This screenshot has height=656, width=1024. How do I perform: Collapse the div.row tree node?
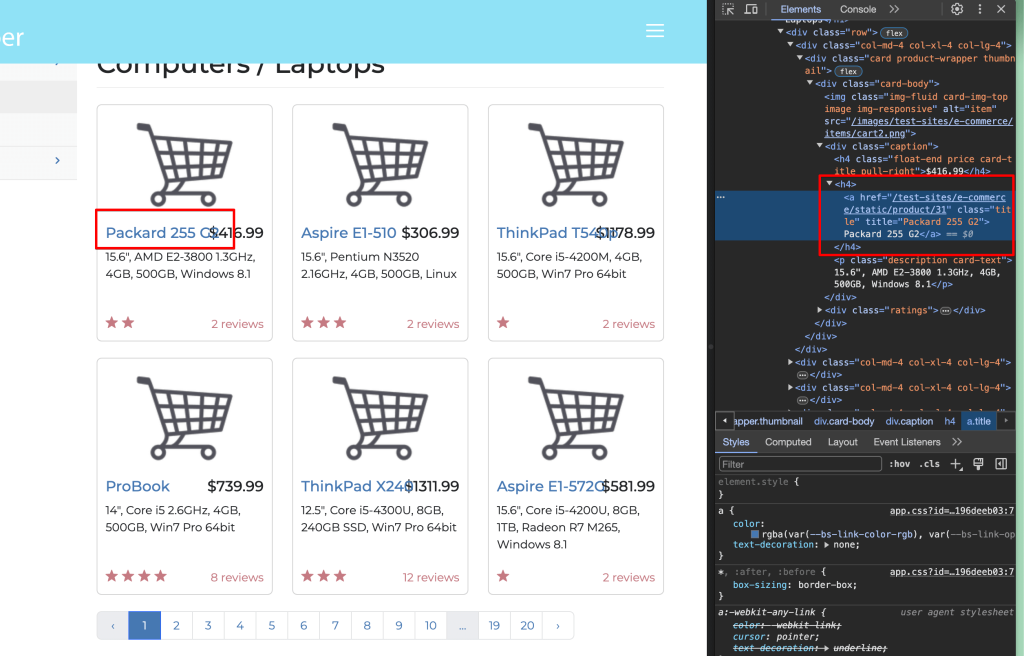coord(781,30)
